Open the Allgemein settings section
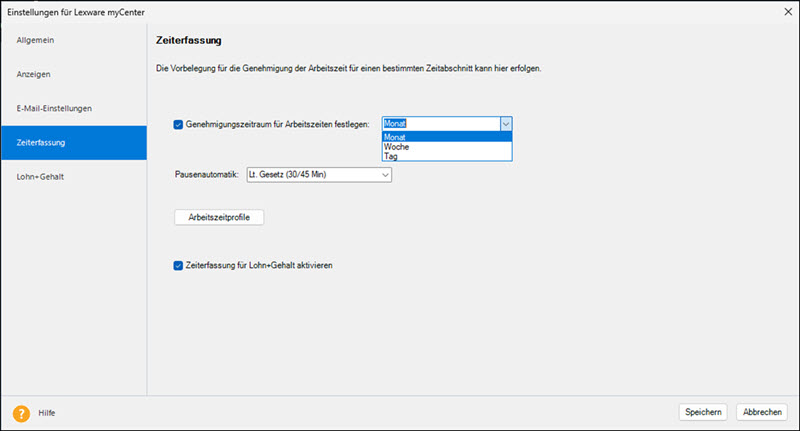Viewport: 800px width, 431px height. (74, 40)
